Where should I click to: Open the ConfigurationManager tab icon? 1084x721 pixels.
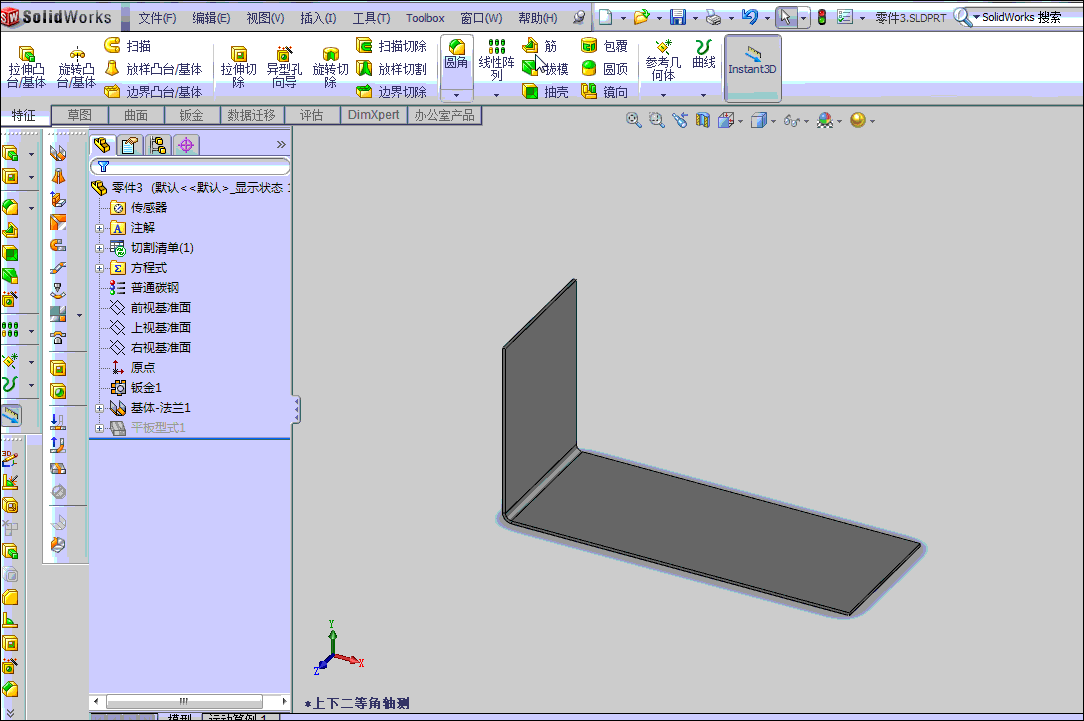pyautogui.click(x=158, y=144)
